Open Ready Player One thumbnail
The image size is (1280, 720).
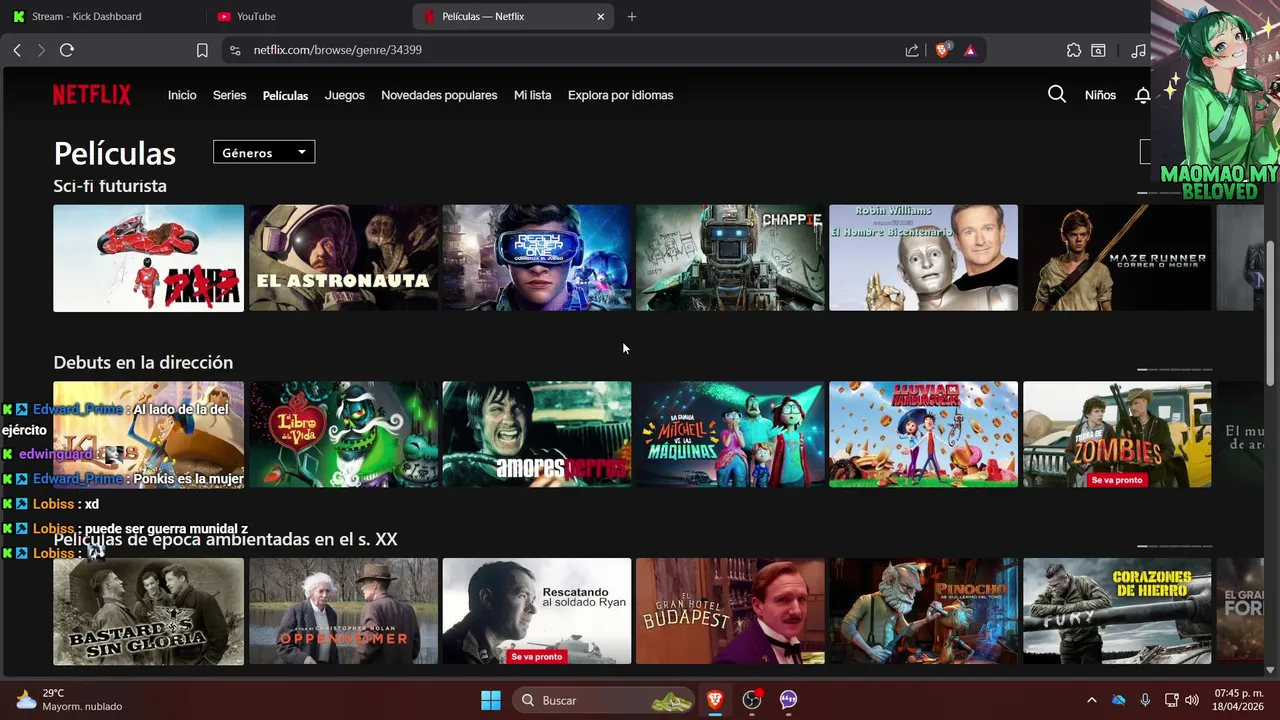pyautogui.click(x=537, y=258)
